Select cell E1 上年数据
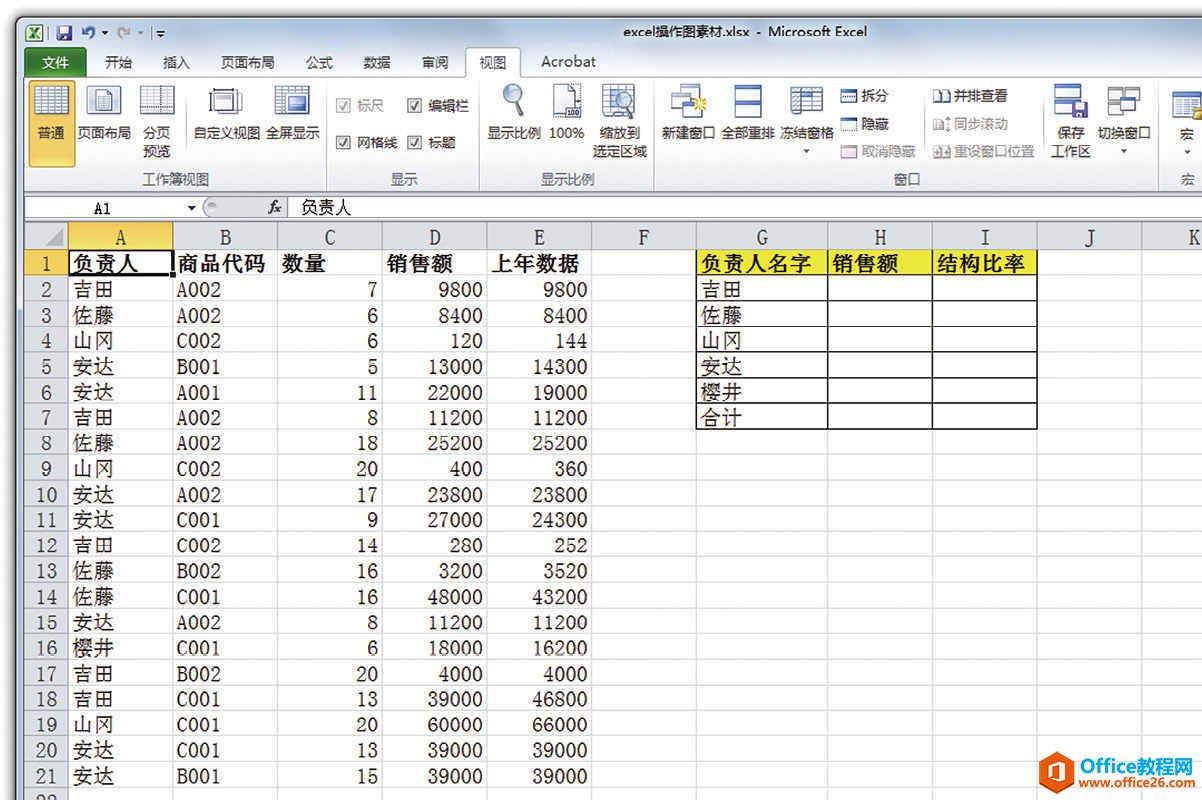 539,263
